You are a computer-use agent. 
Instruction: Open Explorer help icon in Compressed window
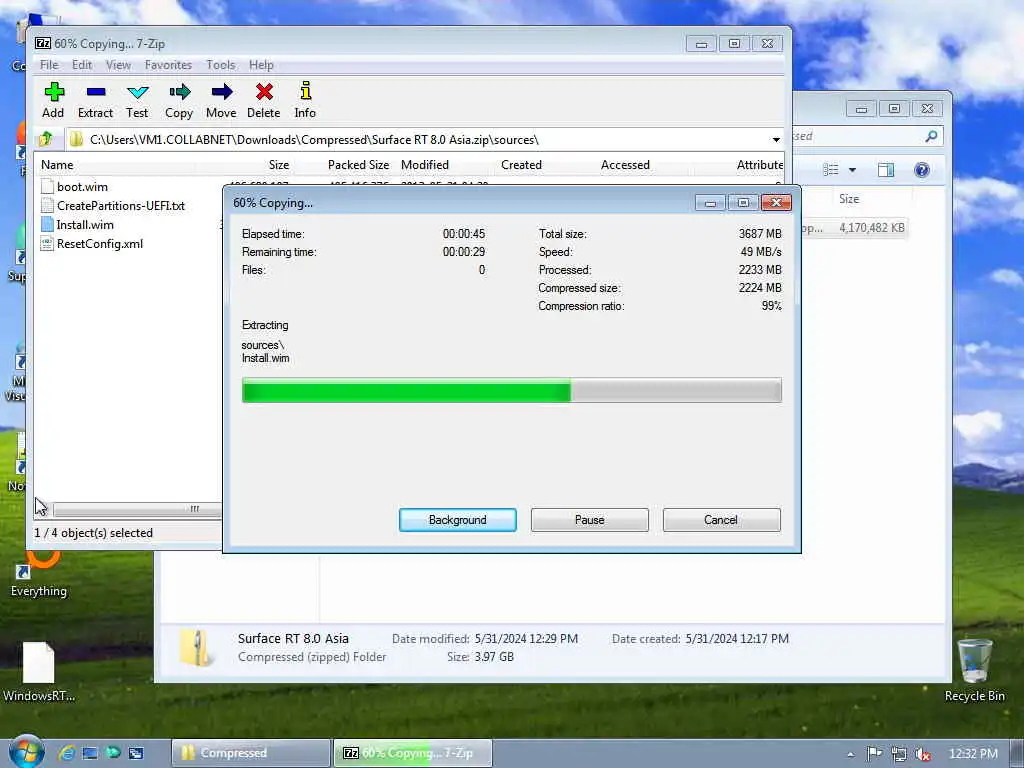pyautogui.click(x=921, y=170)
